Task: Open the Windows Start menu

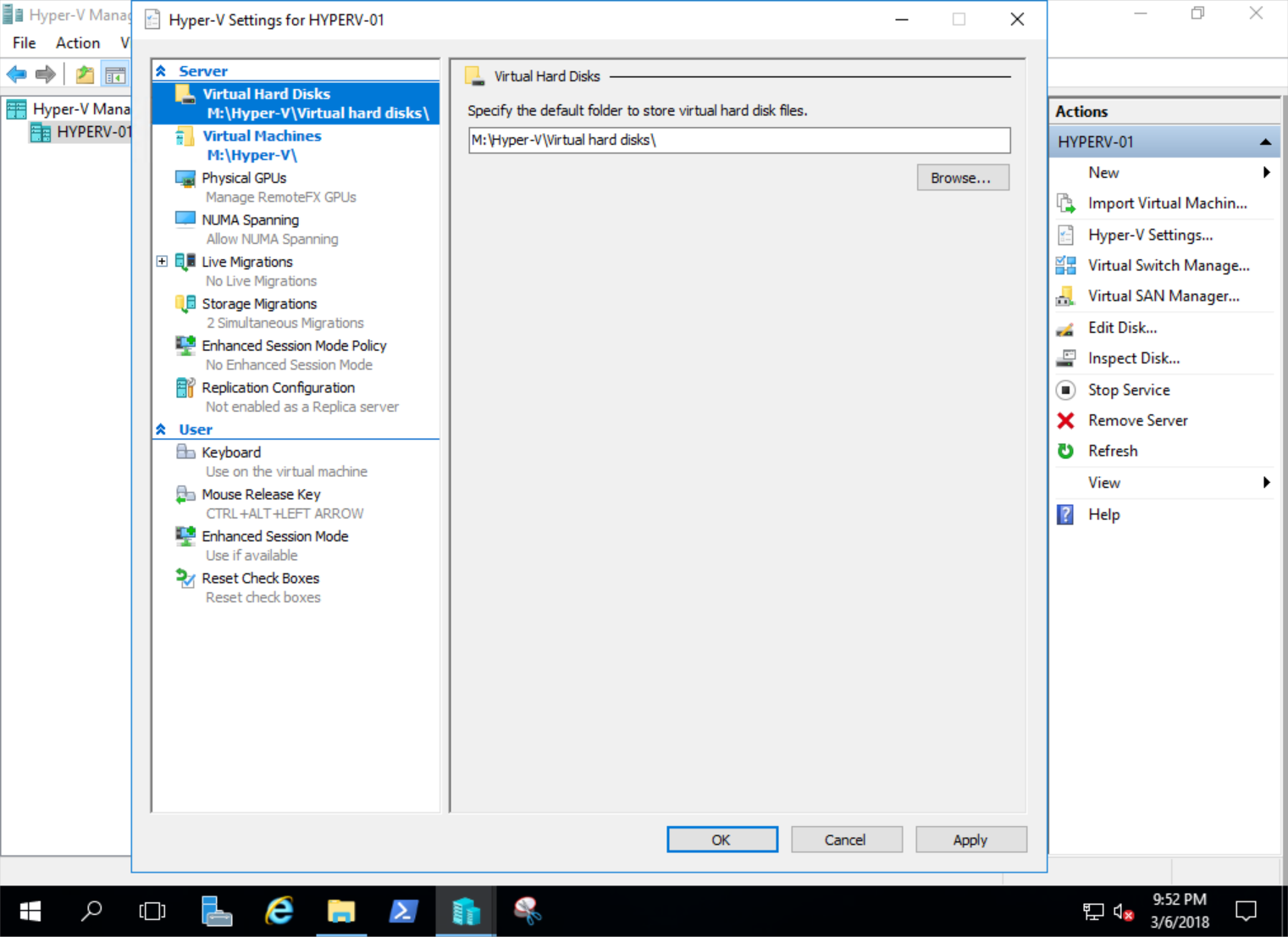Action: [x=30, y=911]
